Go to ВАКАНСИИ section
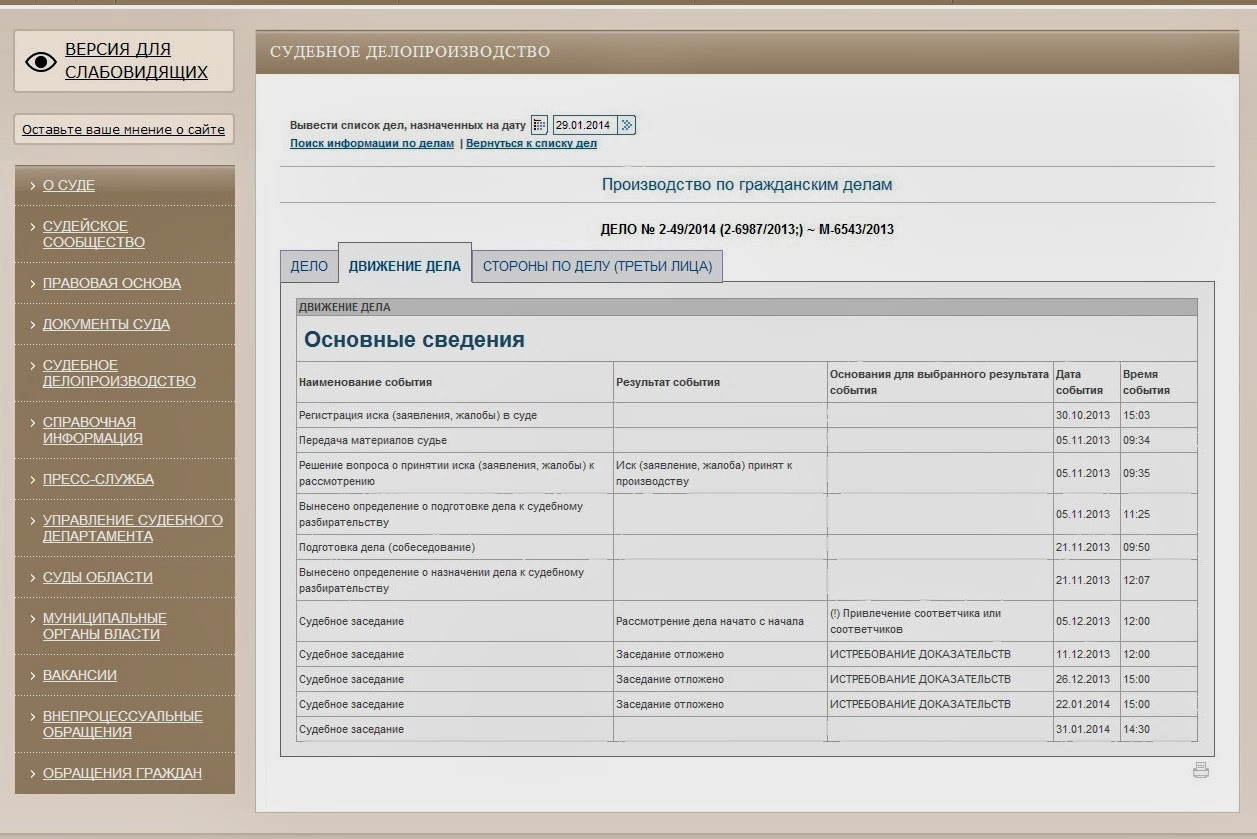Viewport: 1257px width, 839px height. click(80, 675)
